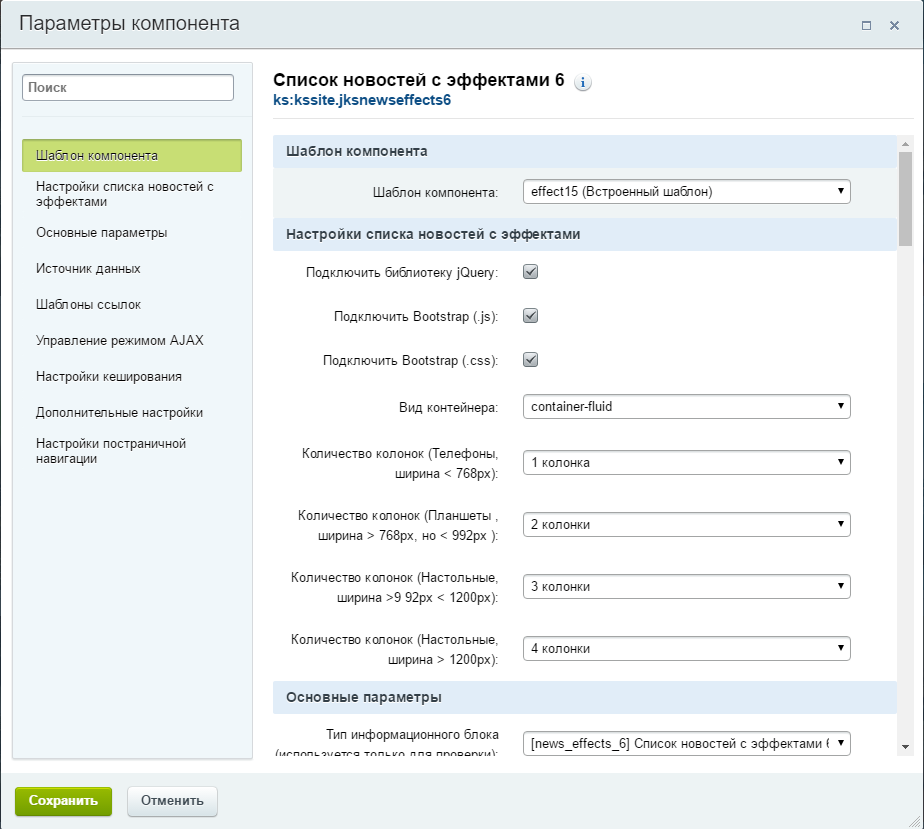Open Шаблон компонента dropdown with effect15

pyautogui.click(x=686, y=191)
